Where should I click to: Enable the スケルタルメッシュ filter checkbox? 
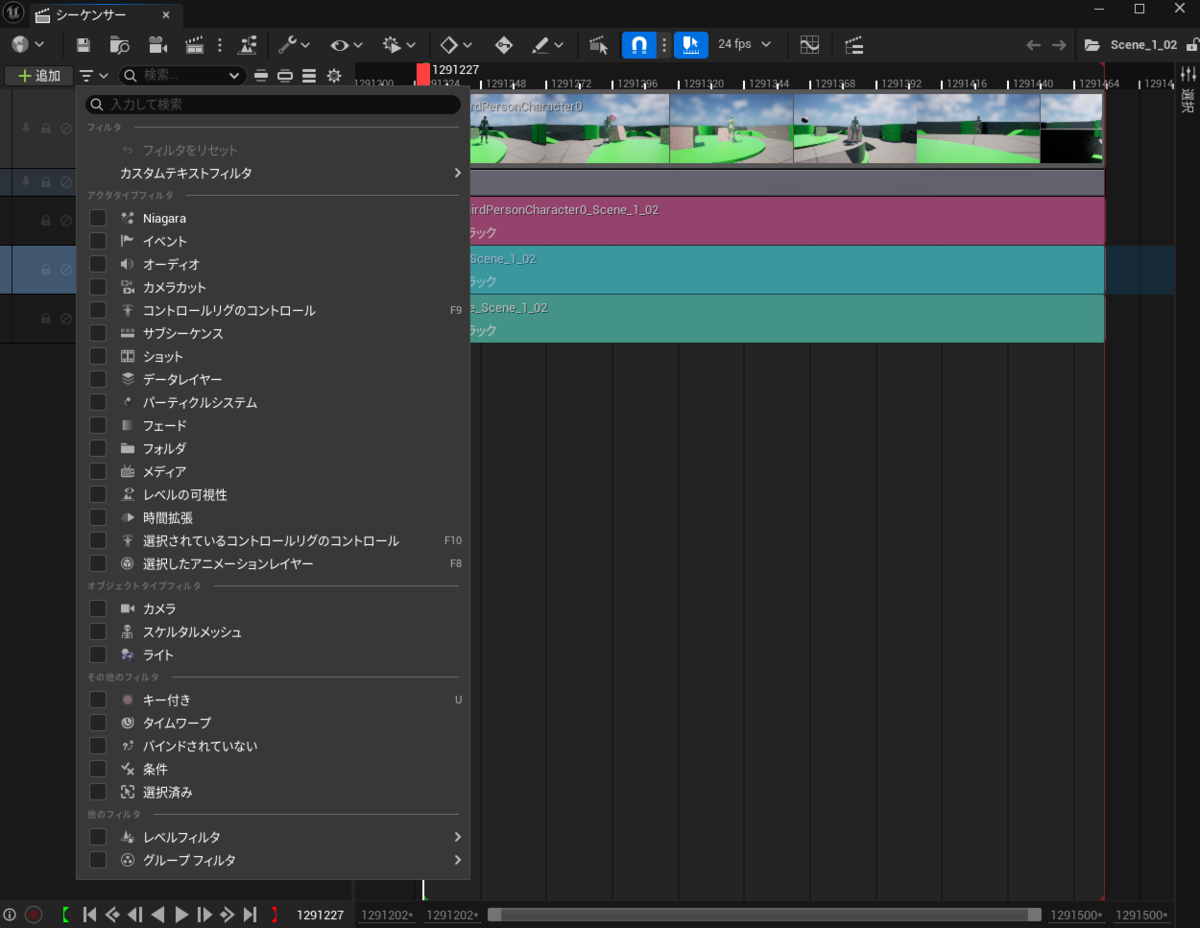point(98,632)
